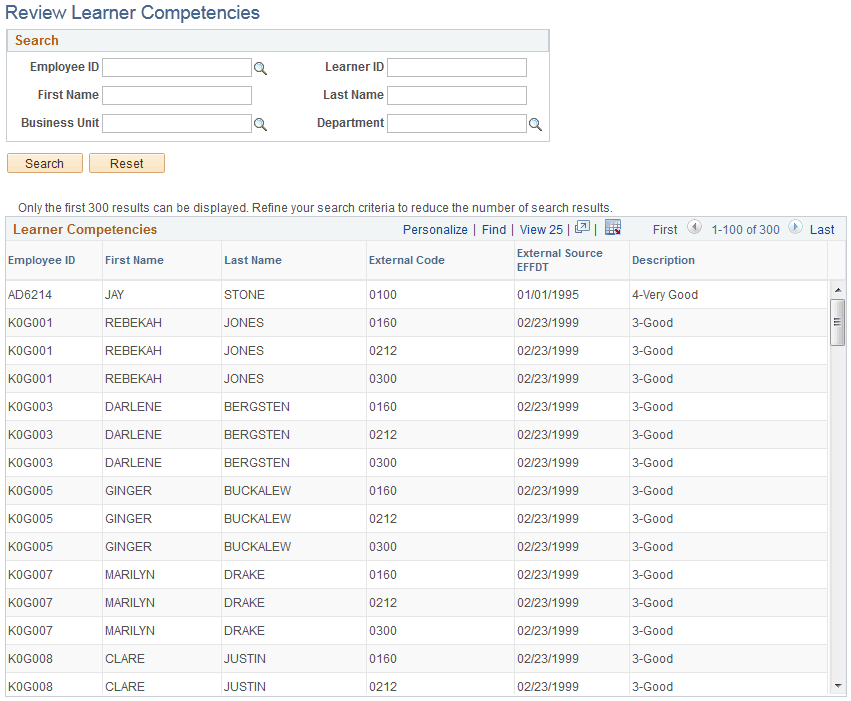Viewport: 851px width, 701px height.
Task: Select 0160 code in MARILYN DRAKE row
Action: point(383,575)
